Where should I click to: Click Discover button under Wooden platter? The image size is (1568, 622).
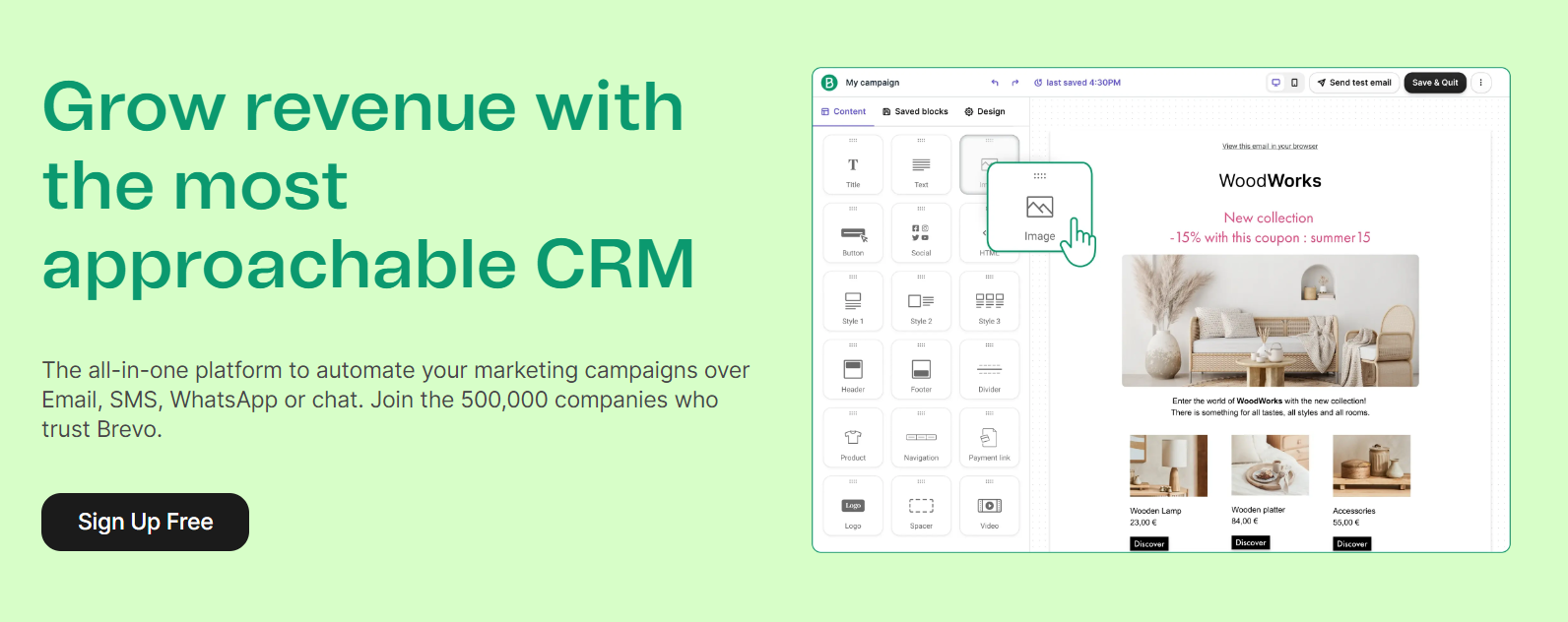(1250, 542)
